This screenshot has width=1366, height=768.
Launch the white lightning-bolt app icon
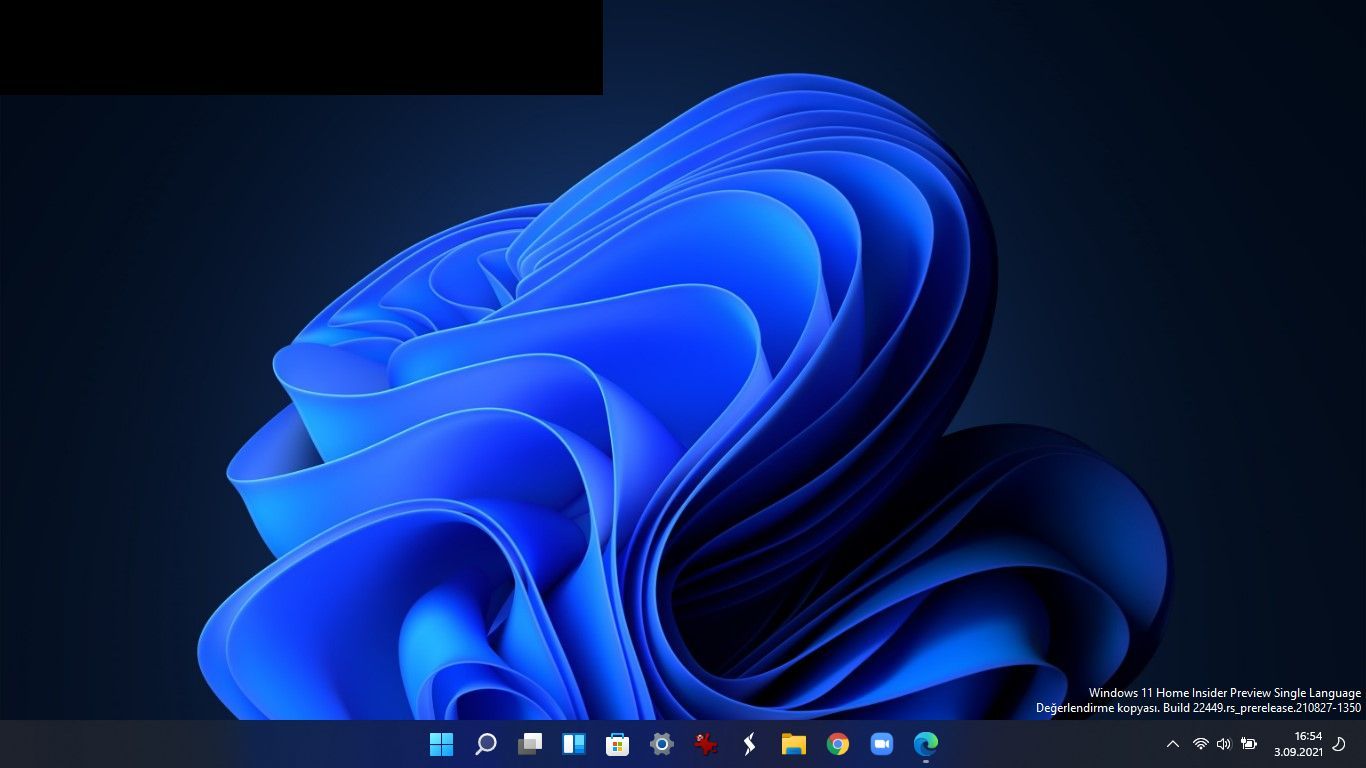coord(750,744)
